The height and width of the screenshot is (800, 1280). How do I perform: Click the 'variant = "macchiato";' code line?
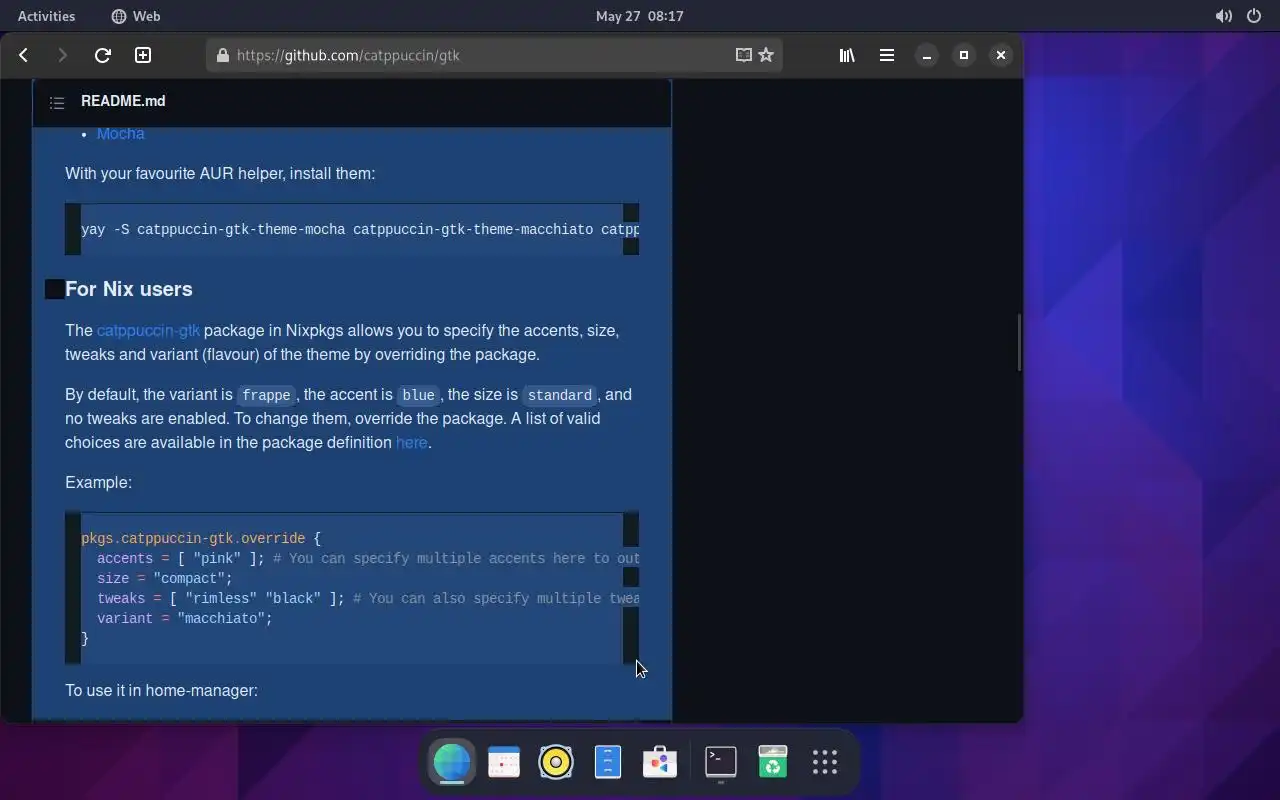pyautogui.click(x=185, y=618)
